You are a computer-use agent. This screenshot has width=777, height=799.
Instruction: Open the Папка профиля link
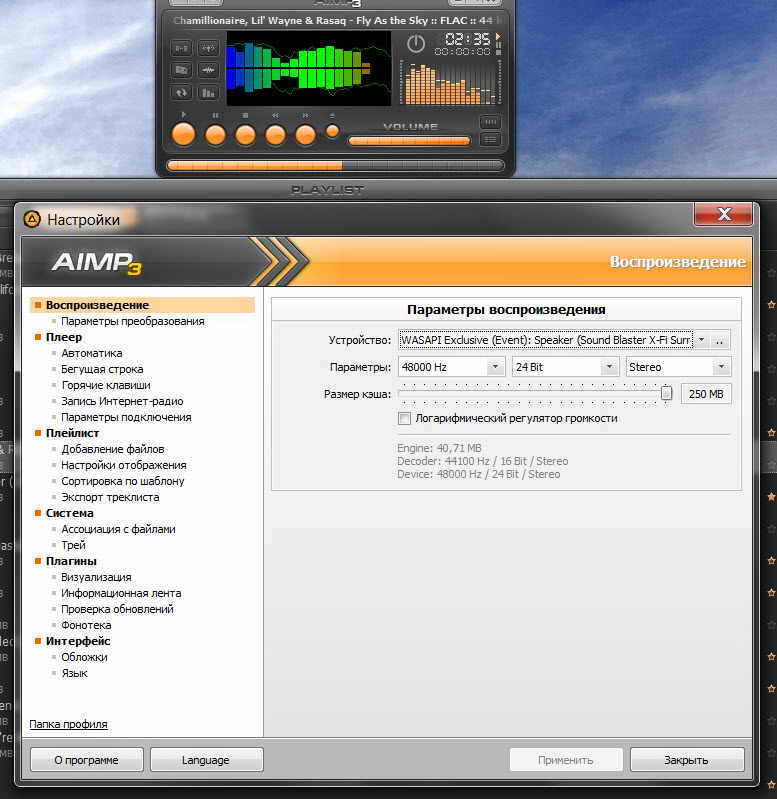click(x=68, y=724)
